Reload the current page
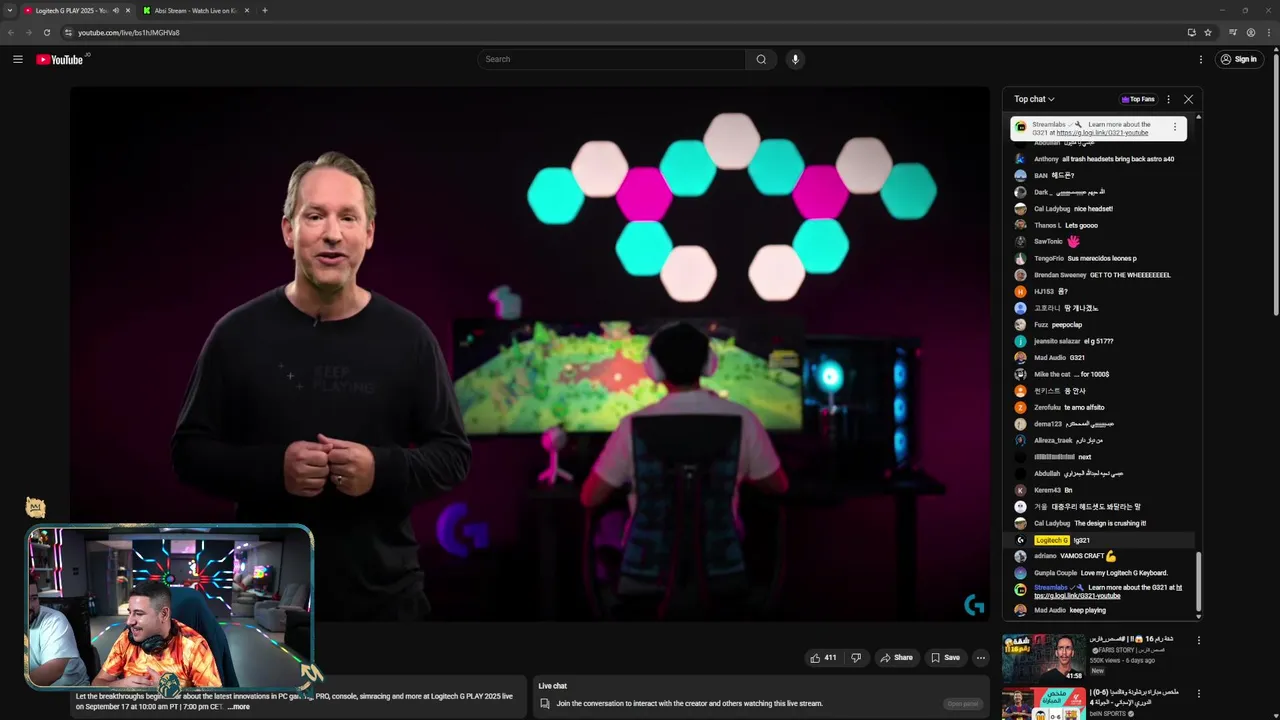 (46, 32)
